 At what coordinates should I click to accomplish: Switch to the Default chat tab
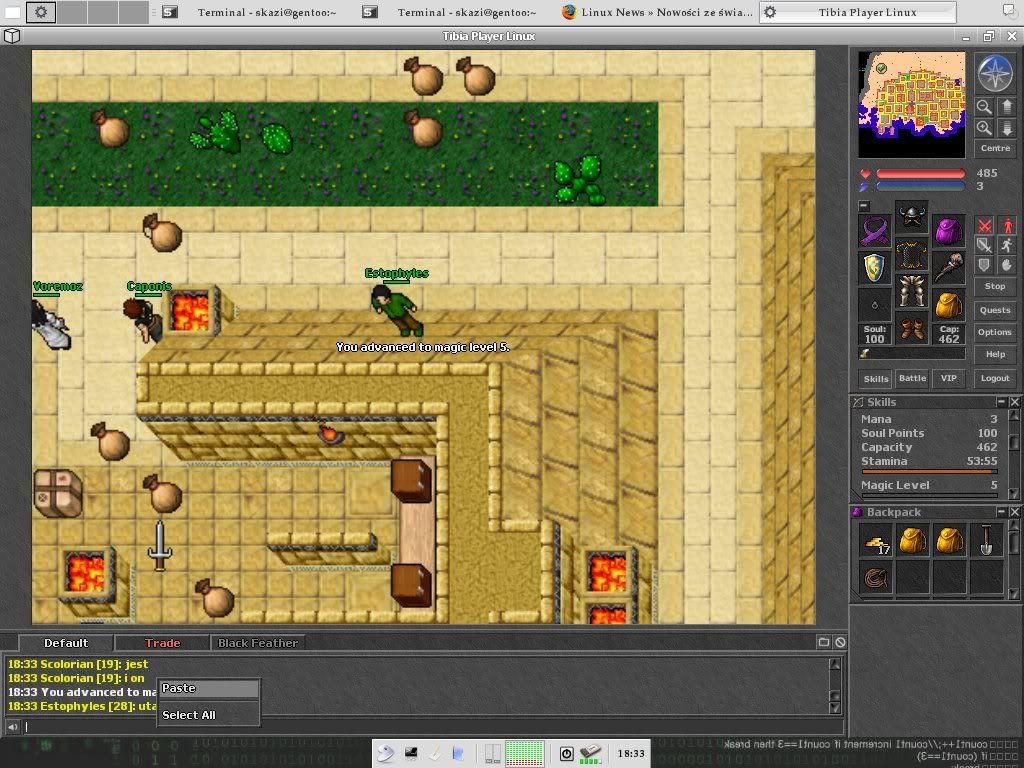pos(66,643)
